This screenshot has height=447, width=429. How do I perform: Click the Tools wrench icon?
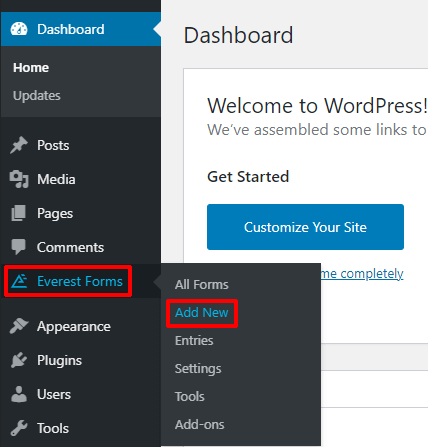click(x=19, y=428)
